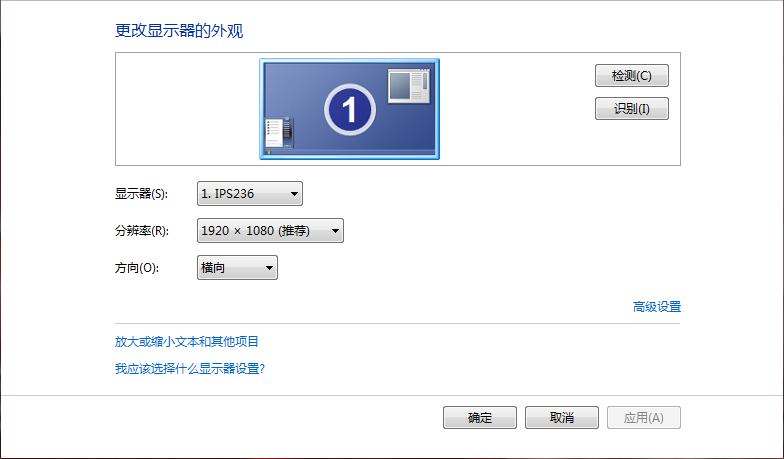Click arrow beside 横向 orientation value
This screenshot has height=459, width=784.
point(269,268)
